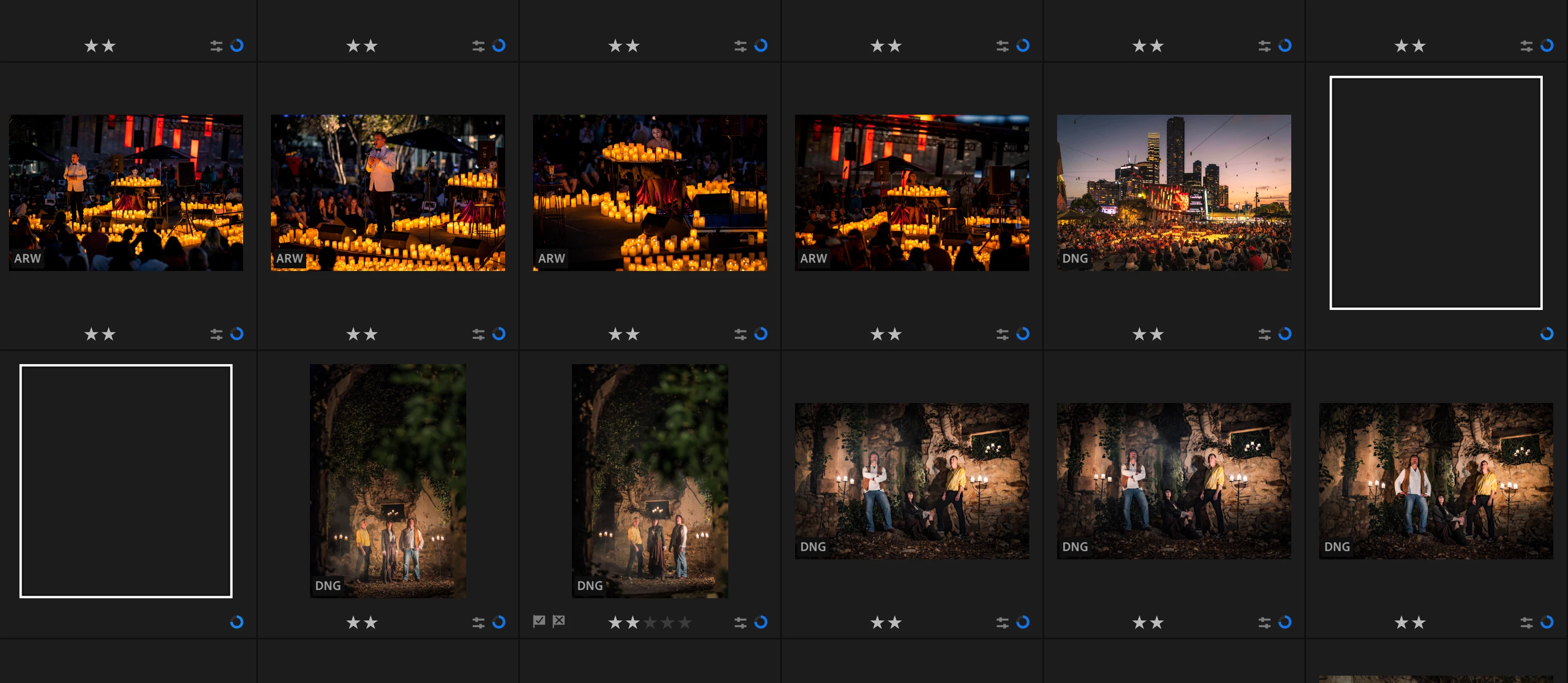Select the ARW close-up of the singer in a white jacket

[388, 193]
